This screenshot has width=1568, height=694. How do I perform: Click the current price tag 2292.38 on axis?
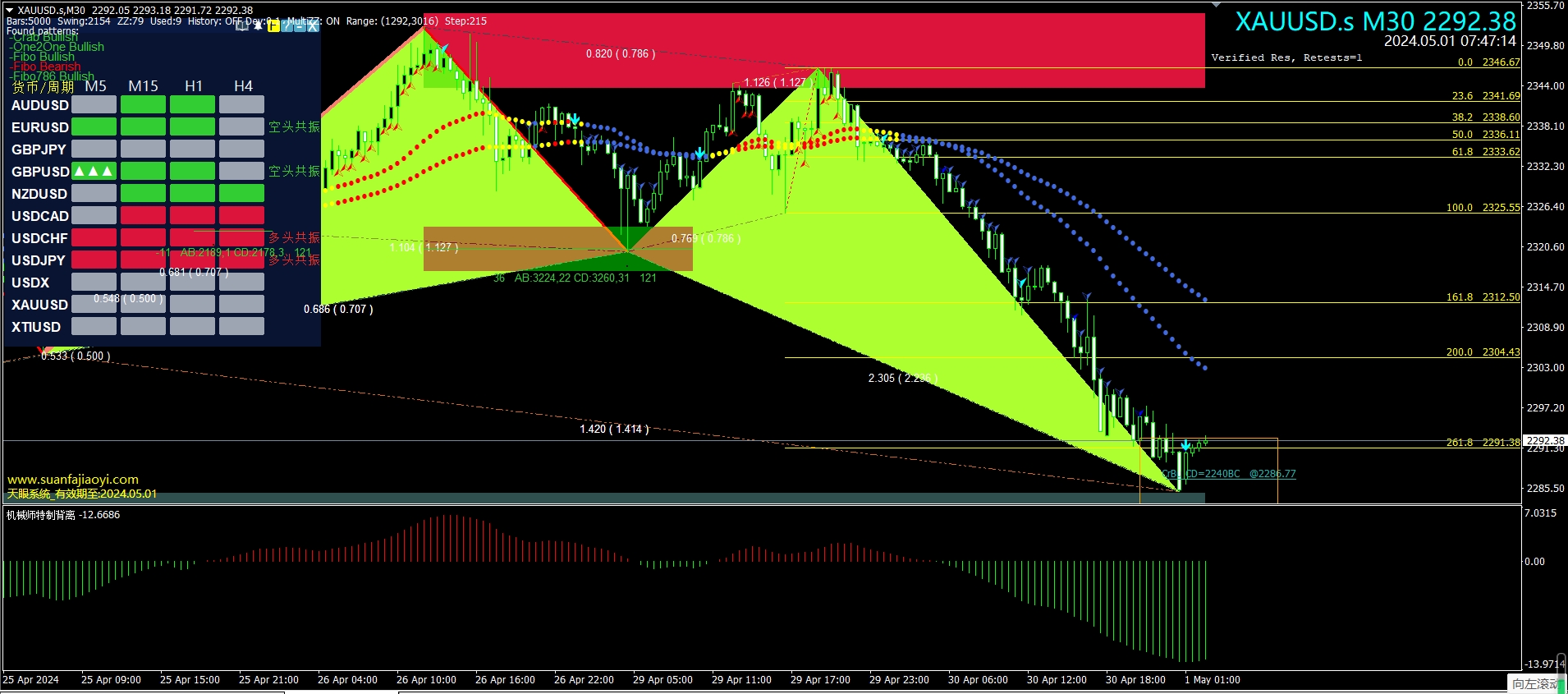click(x=1545, y=440)
